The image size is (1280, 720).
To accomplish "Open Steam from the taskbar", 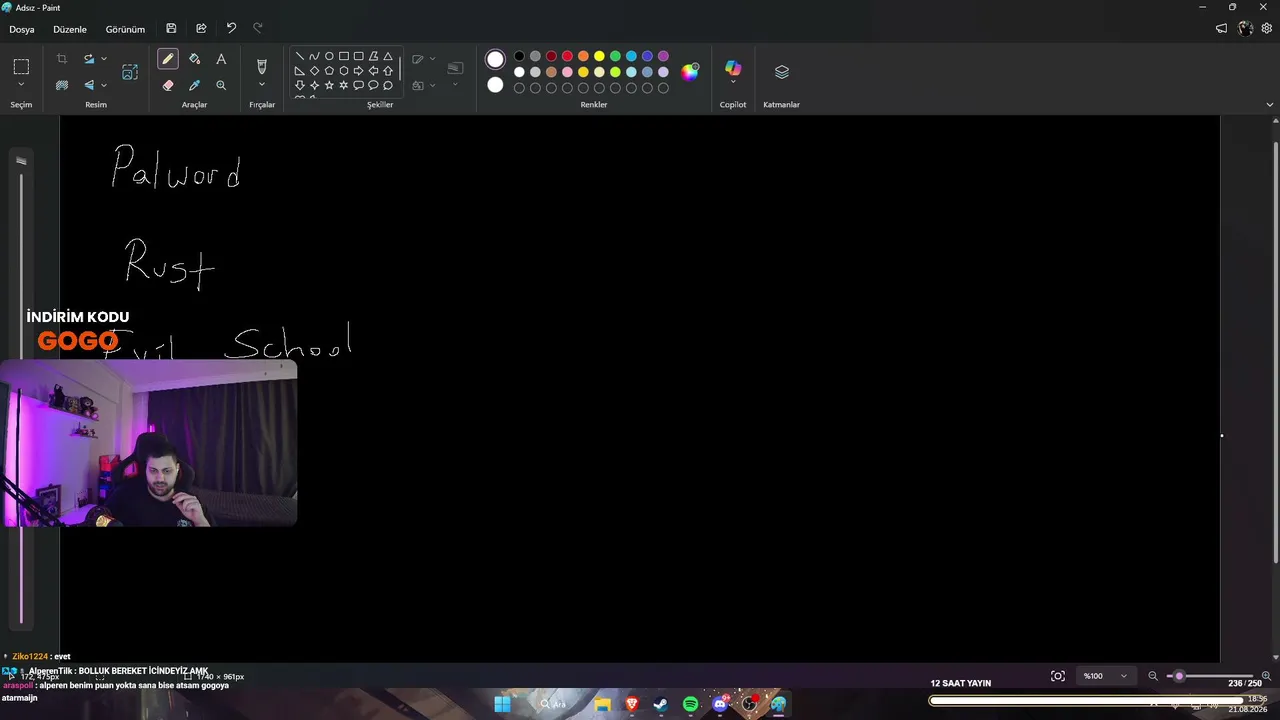I will [x=660, y=704].
